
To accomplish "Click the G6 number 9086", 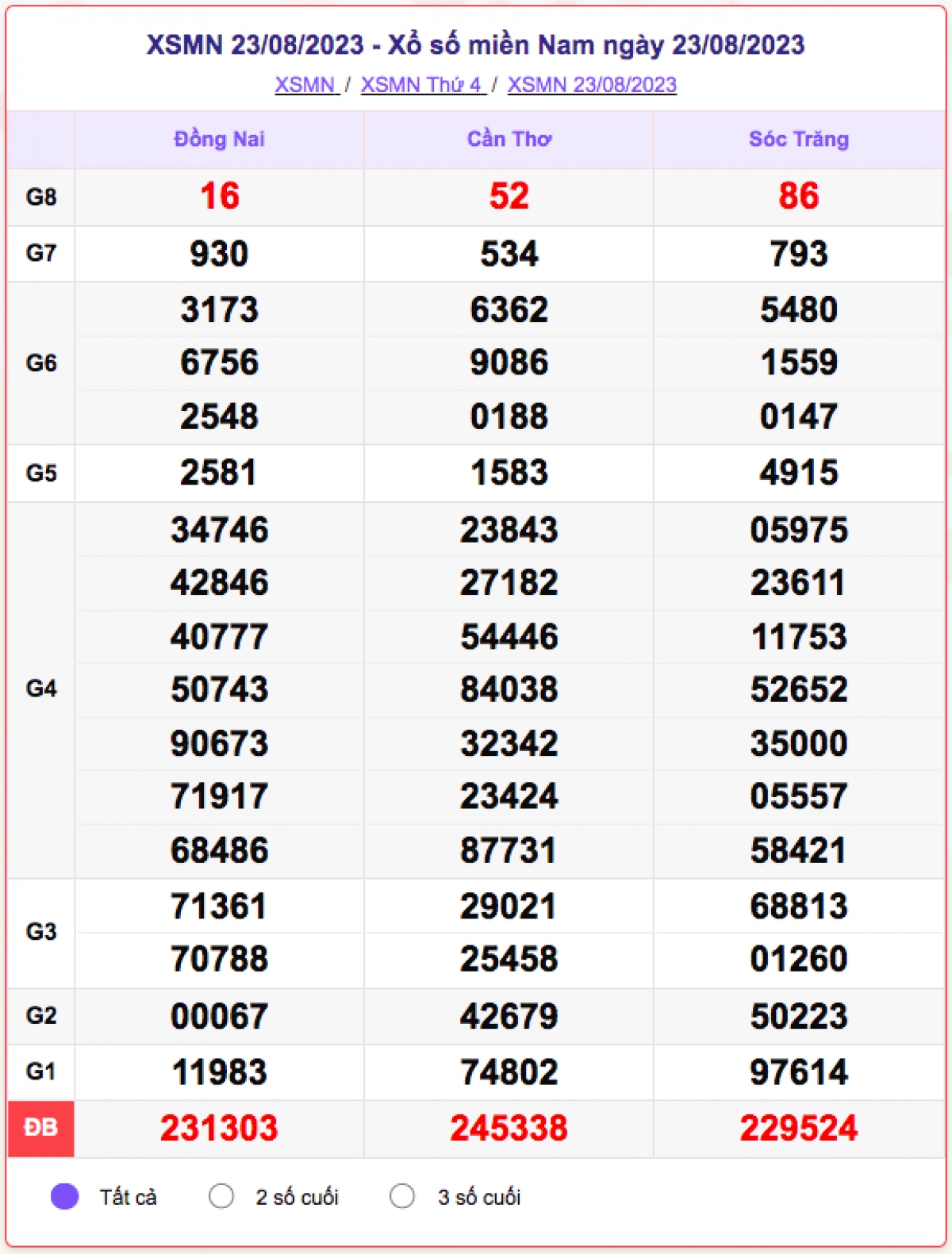I will [x=509, y=363].
